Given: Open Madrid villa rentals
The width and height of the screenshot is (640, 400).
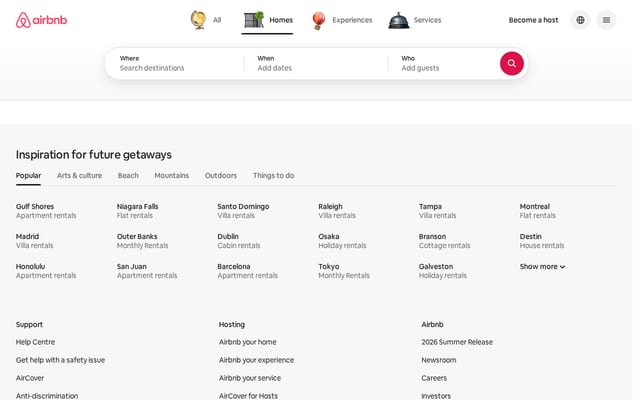Looking at the screenshot, I should coord(34,241).
